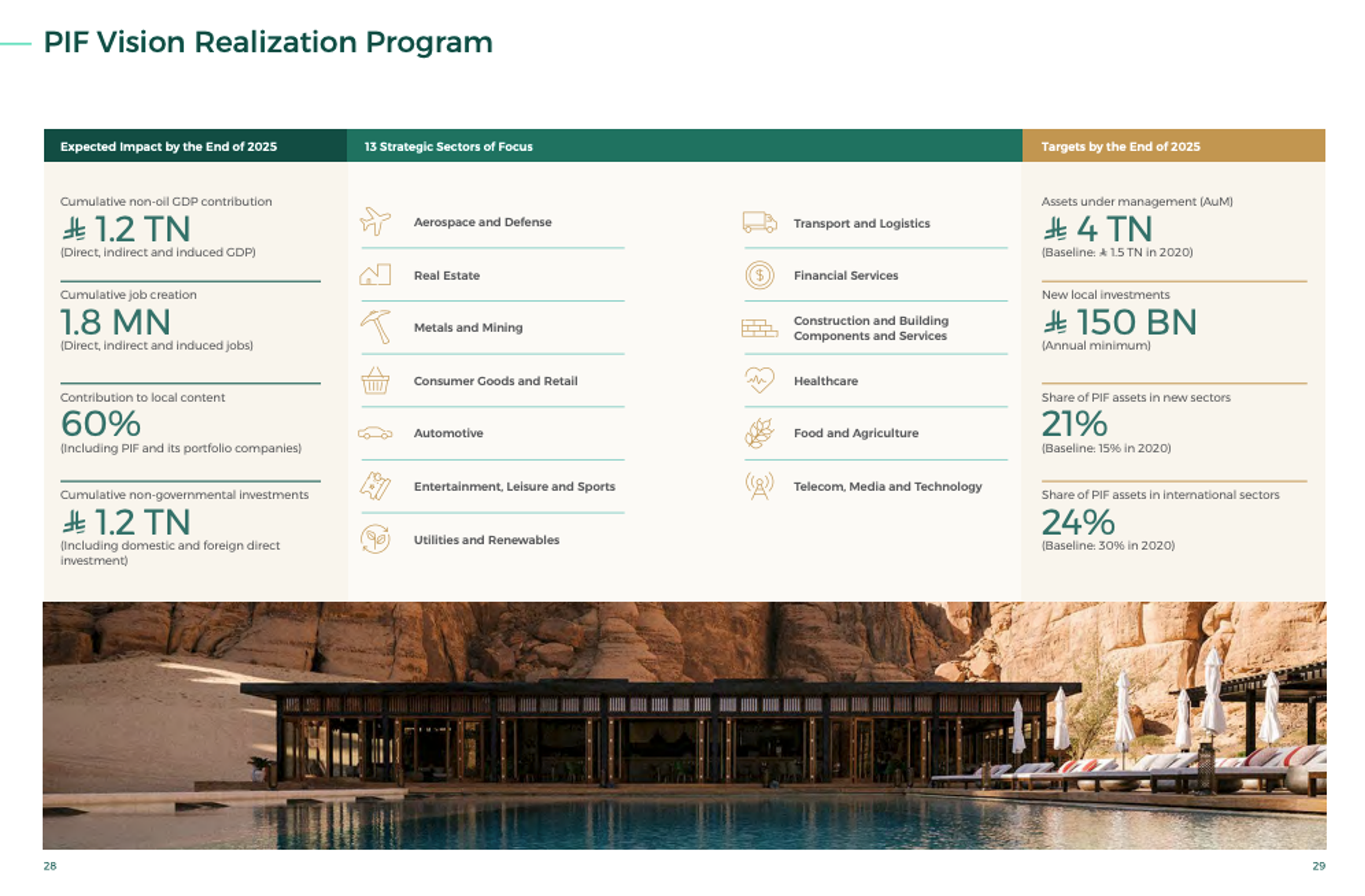Click the dollar coin Financial Services icon
Screen dimensions: 1365x896
click(759, 275)
